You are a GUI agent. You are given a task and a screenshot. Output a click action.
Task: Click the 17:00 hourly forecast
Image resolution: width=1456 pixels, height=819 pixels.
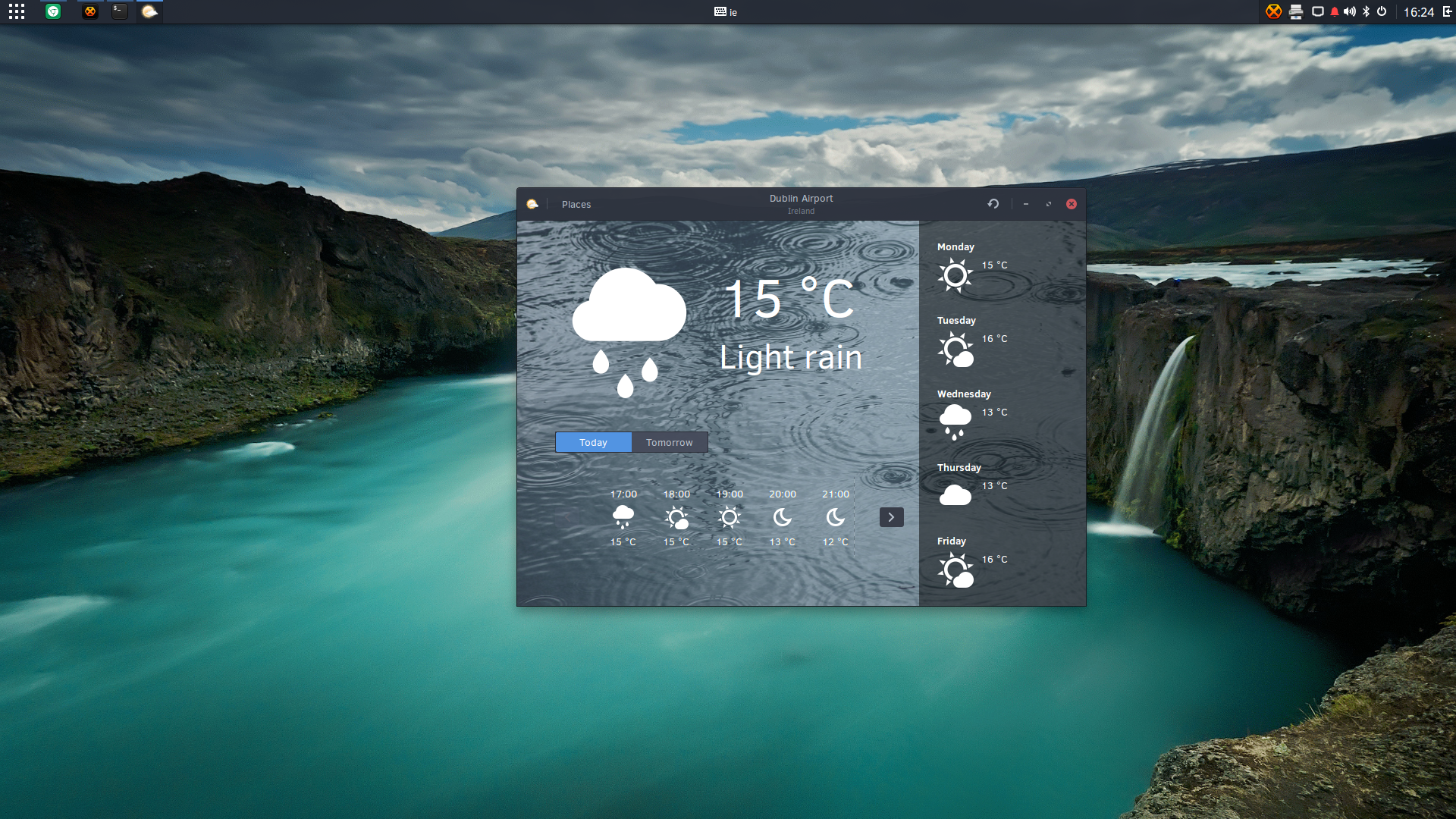[623, 518]
